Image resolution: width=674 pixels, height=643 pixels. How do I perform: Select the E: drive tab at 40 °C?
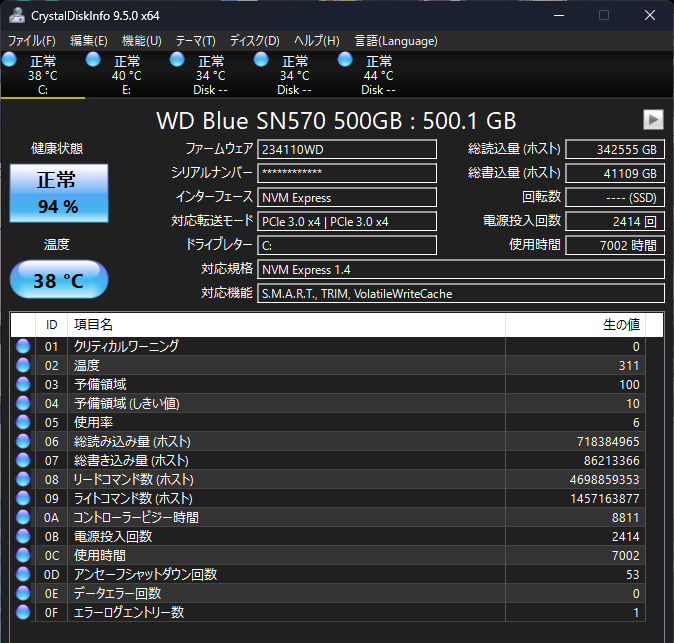[127, 75]
